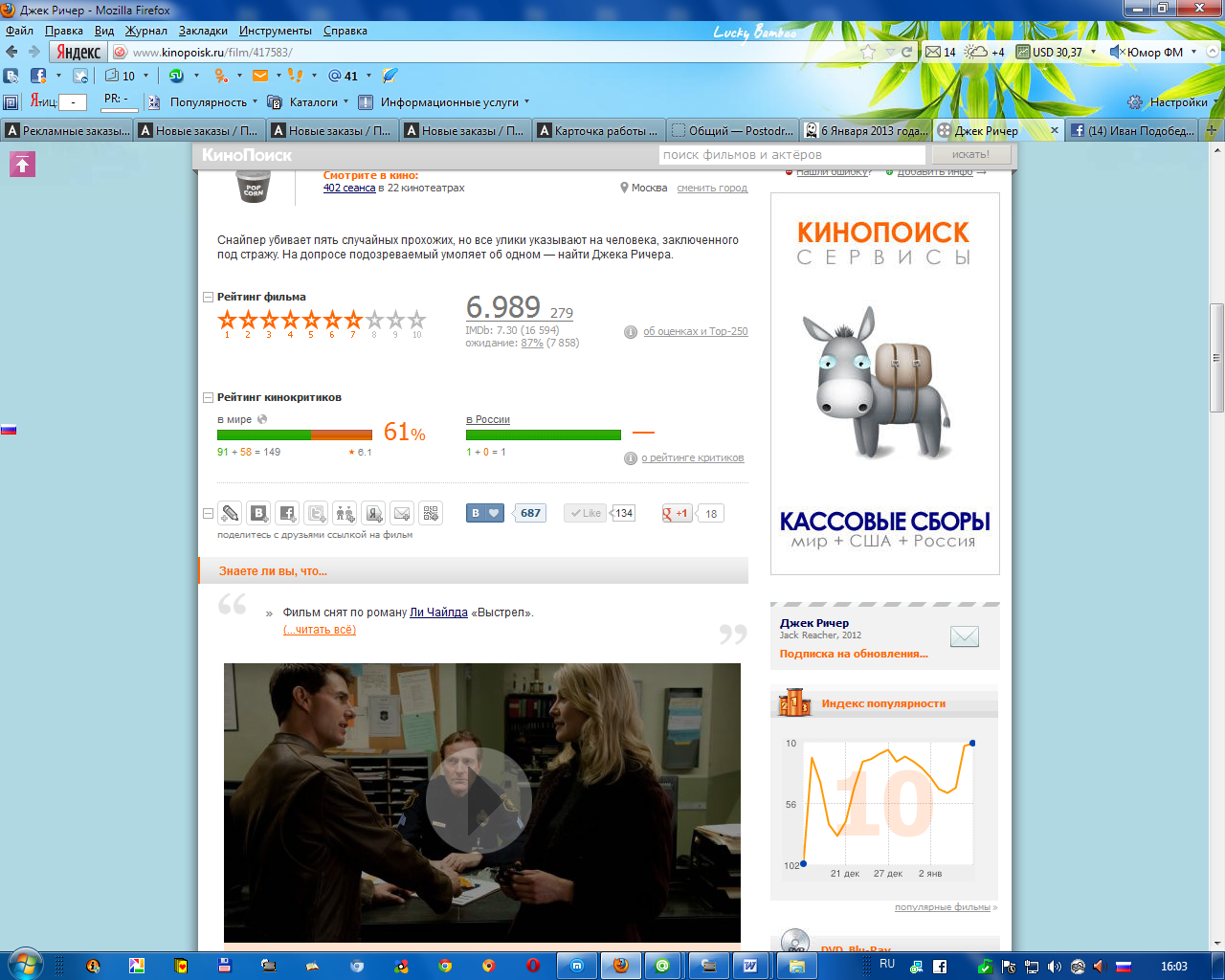Bookmark page with the star icon
Screen dimensions: 1225x980
pyautogui.click(x=868, y=52)
